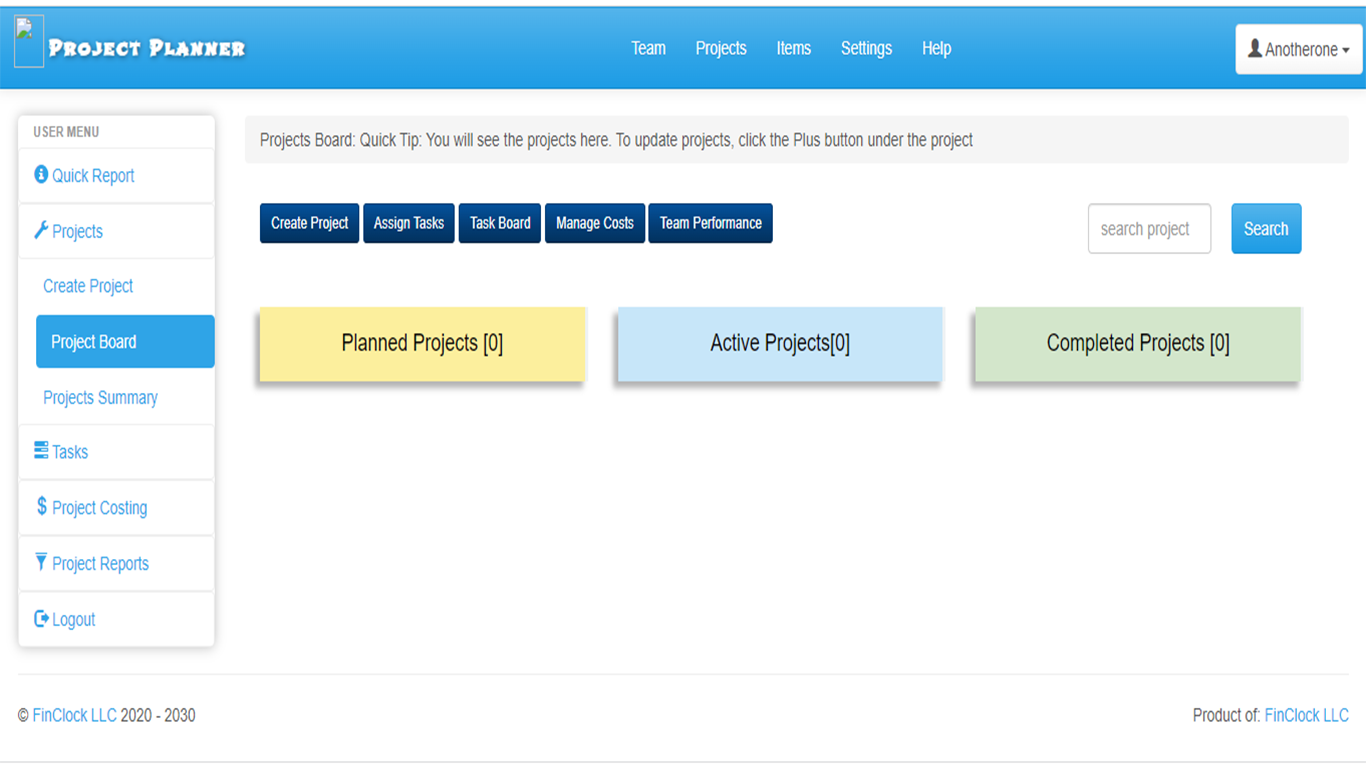The height and width of the screenshot is (768, 1366).
Task: Click the Team Performance button
Action: (x=710, y=223)
